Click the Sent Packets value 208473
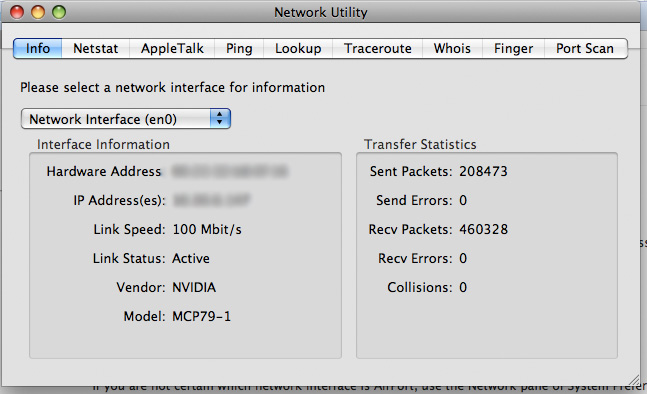This screenshot has height=394, width=647. point(483,171)
